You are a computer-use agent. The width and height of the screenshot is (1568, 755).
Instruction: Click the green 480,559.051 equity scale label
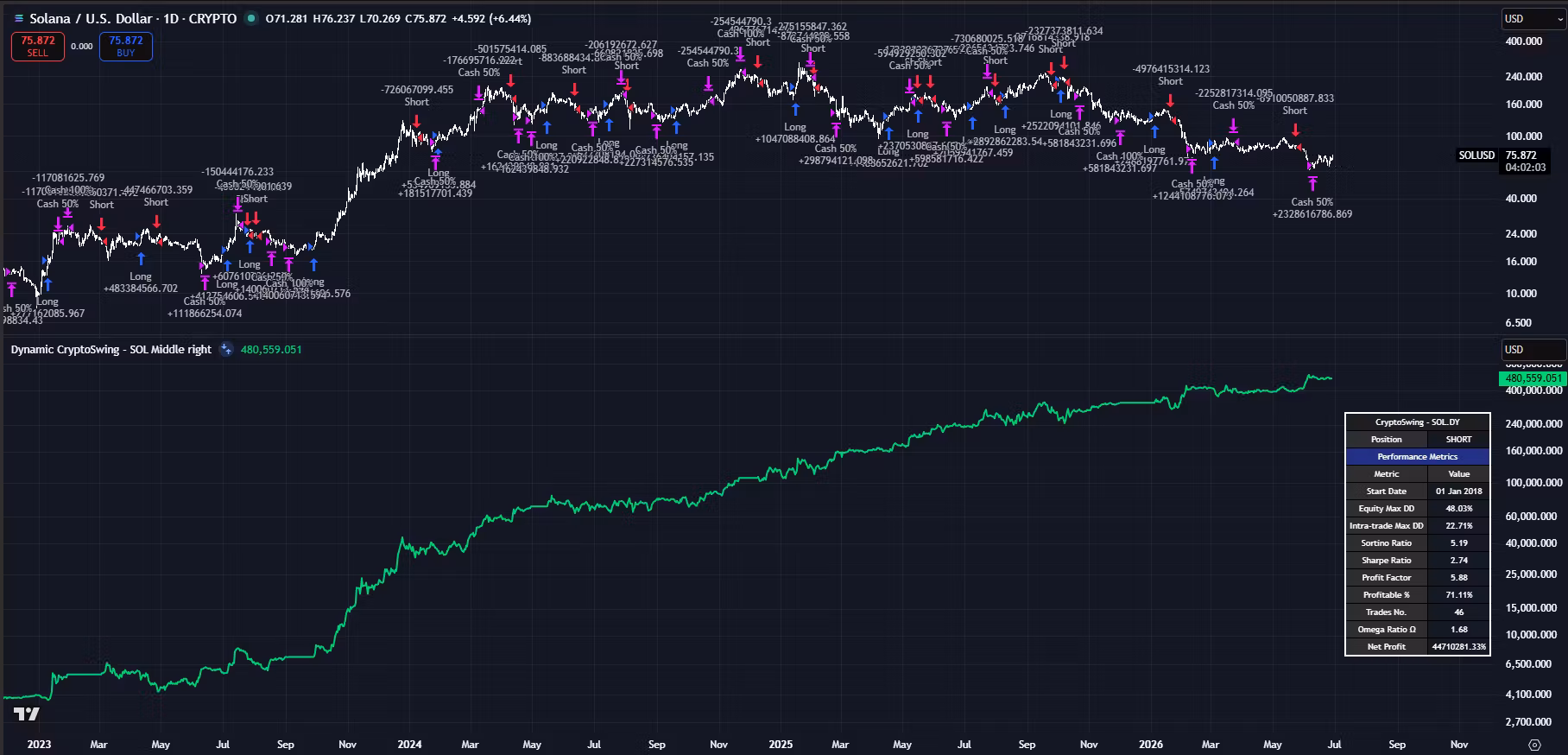pos(1532,377)
